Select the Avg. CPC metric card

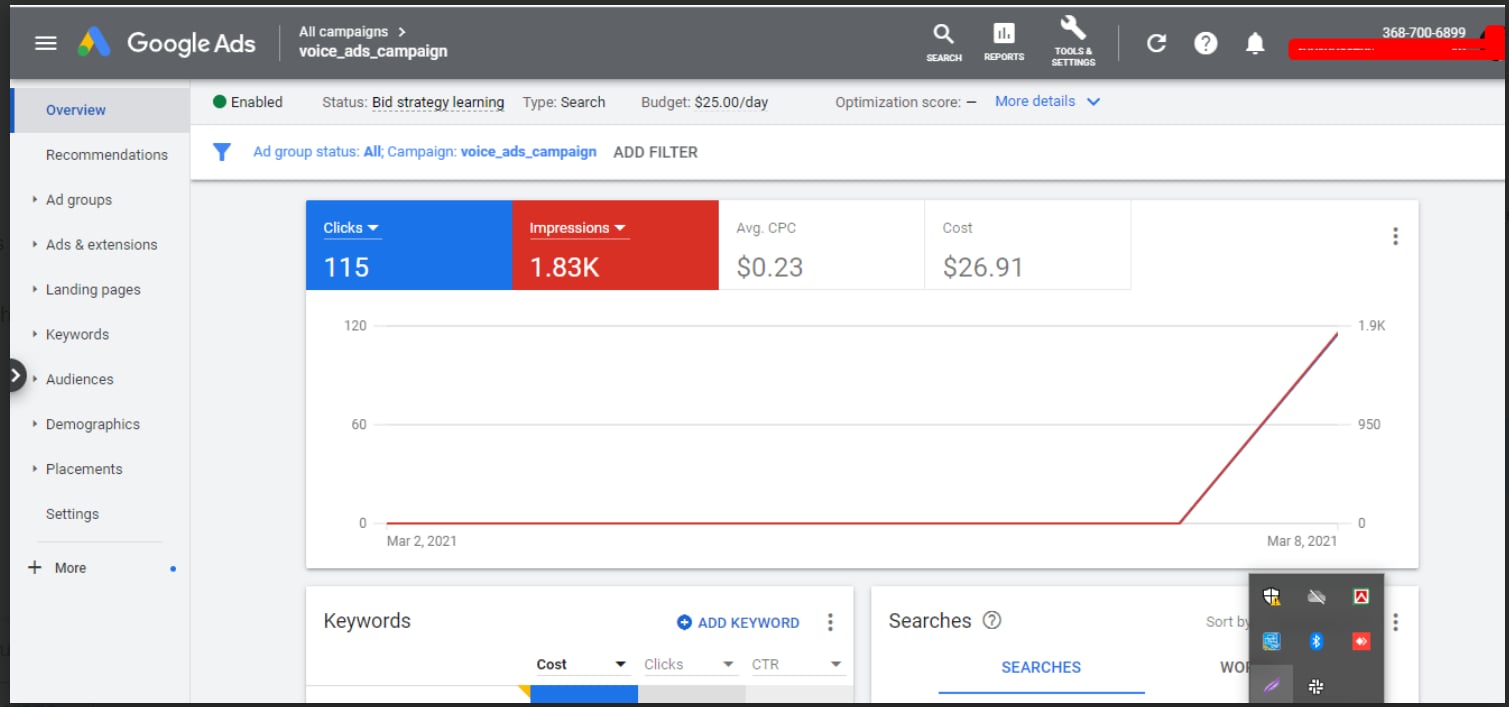click(x=821, y=246)
